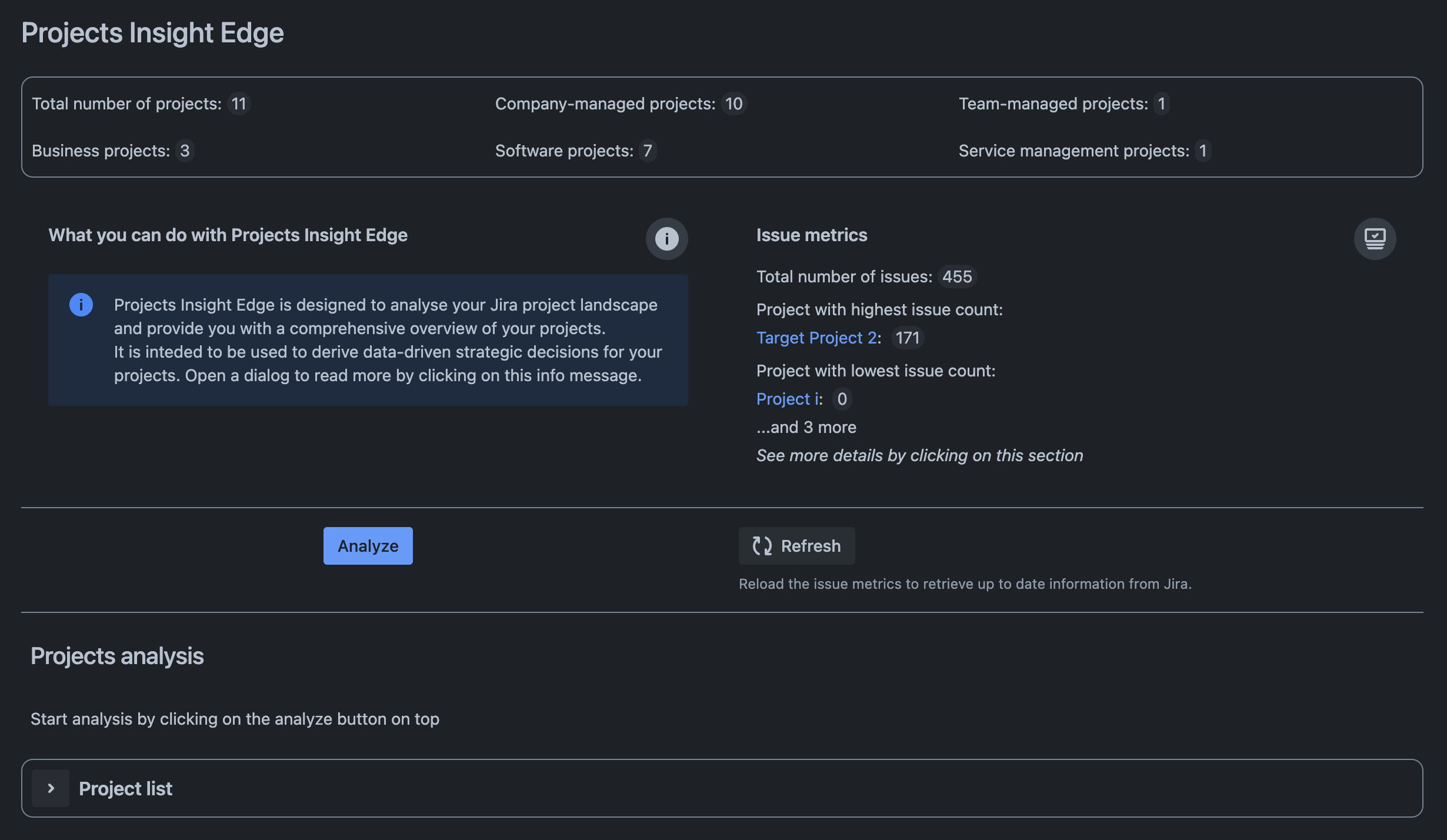This screenshot has width=1447, height=840.
Task: Click the business projects count badge 3
Action: click(x=185, y=151)
